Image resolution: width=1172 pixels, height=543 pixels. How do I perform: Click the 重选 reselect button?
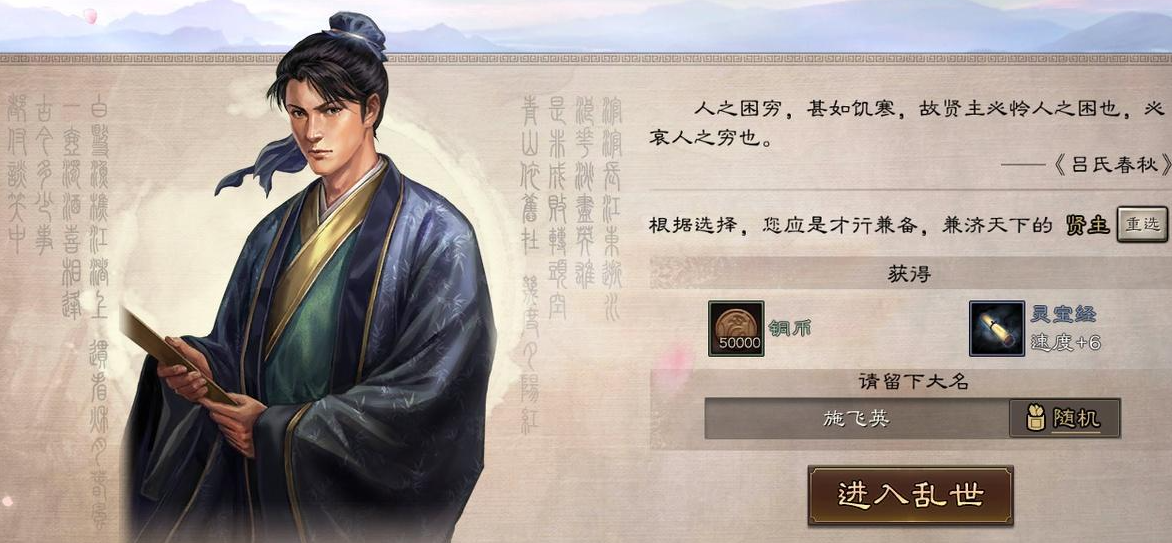1142,224
